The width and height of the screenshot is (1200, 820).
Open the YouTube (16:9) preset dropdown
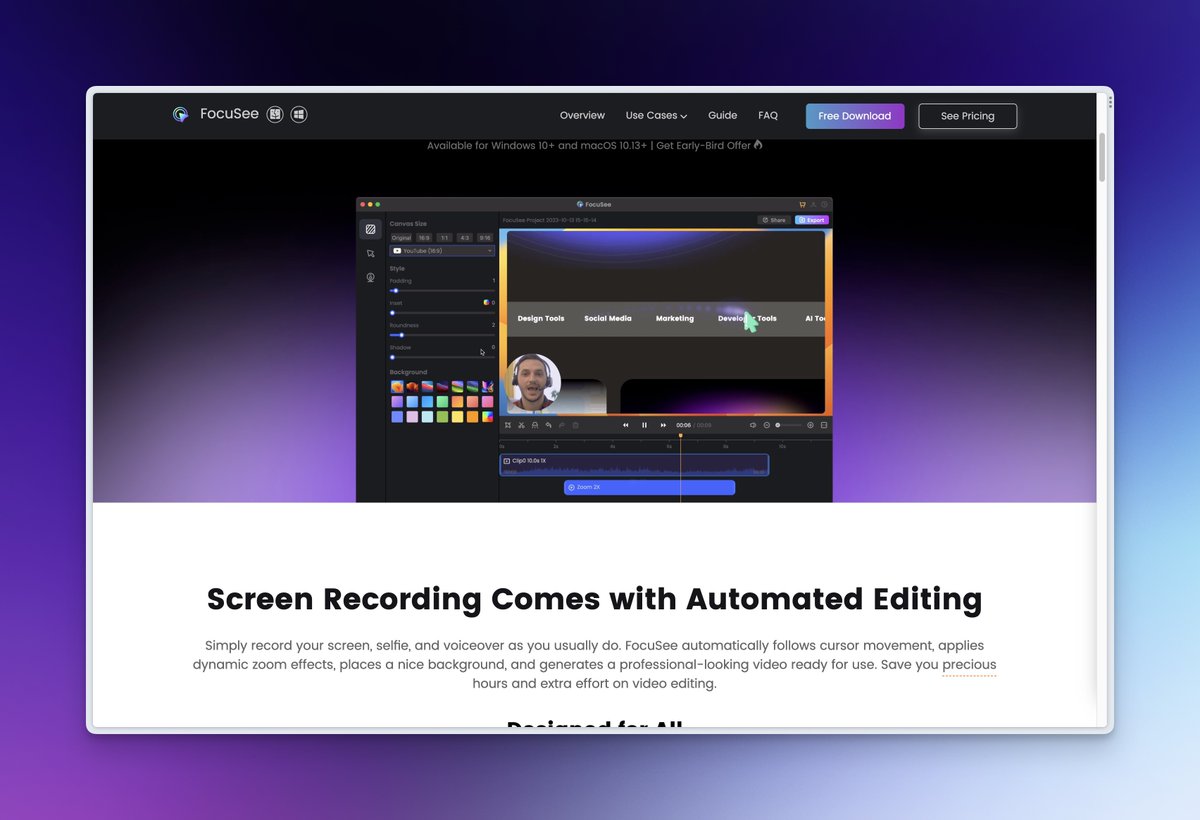pos(442,251)
